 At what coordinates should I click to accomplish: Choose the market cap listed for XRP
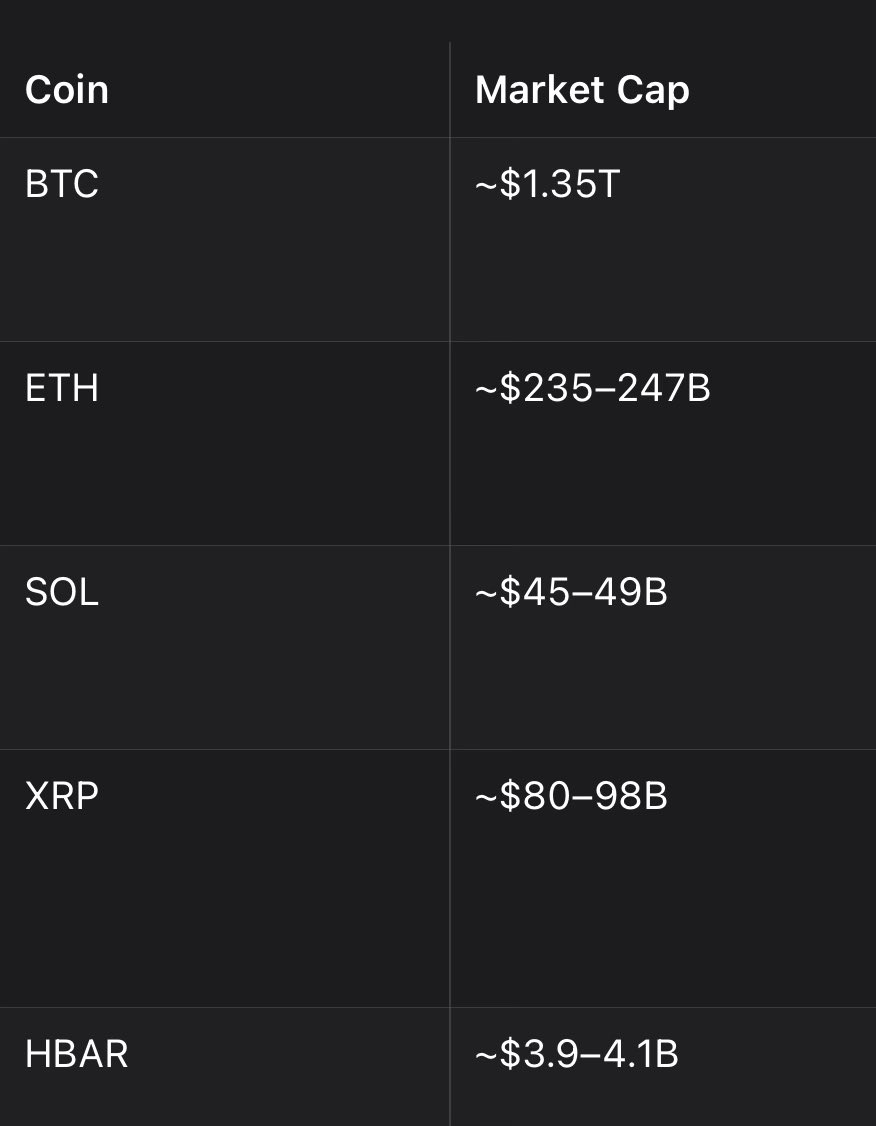[571, 797]
